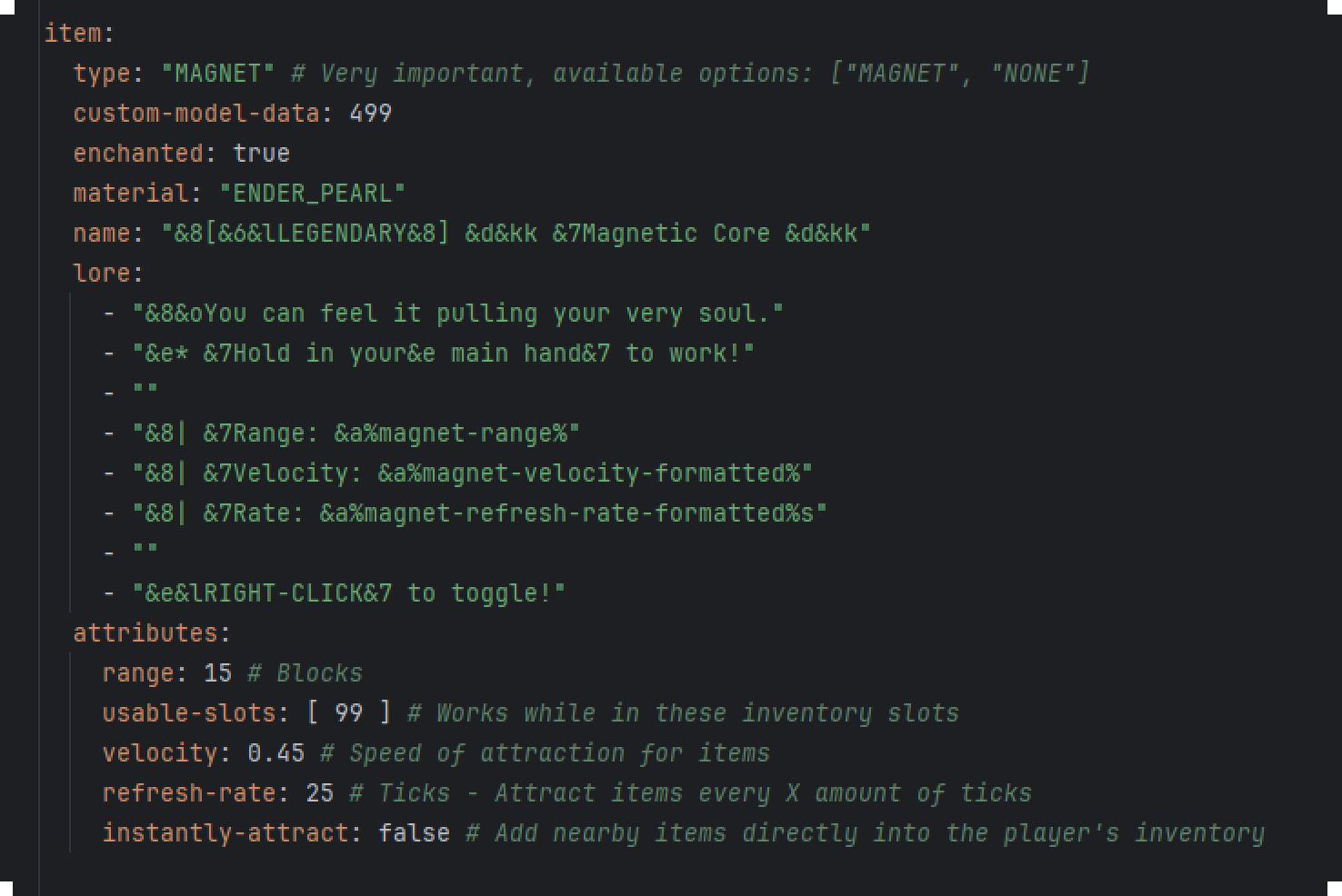The image size is (1342, 896).
Task: Select the "ENDER_PEARL" material string
Action: tap(312, 194)
